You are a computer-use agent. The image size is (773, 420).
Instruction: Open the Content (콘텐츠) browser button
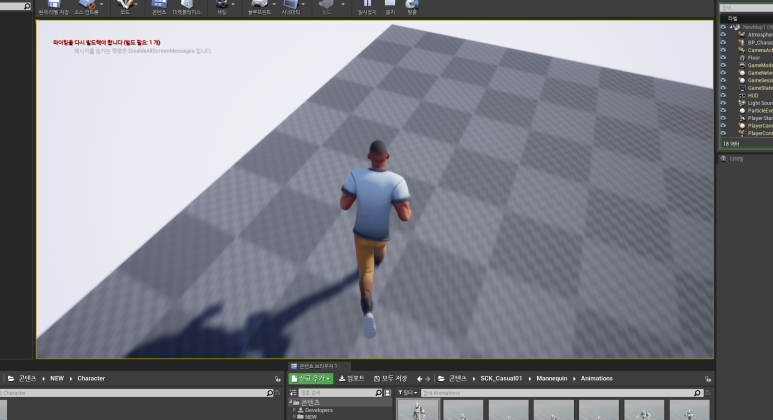(x=159, y=7)
